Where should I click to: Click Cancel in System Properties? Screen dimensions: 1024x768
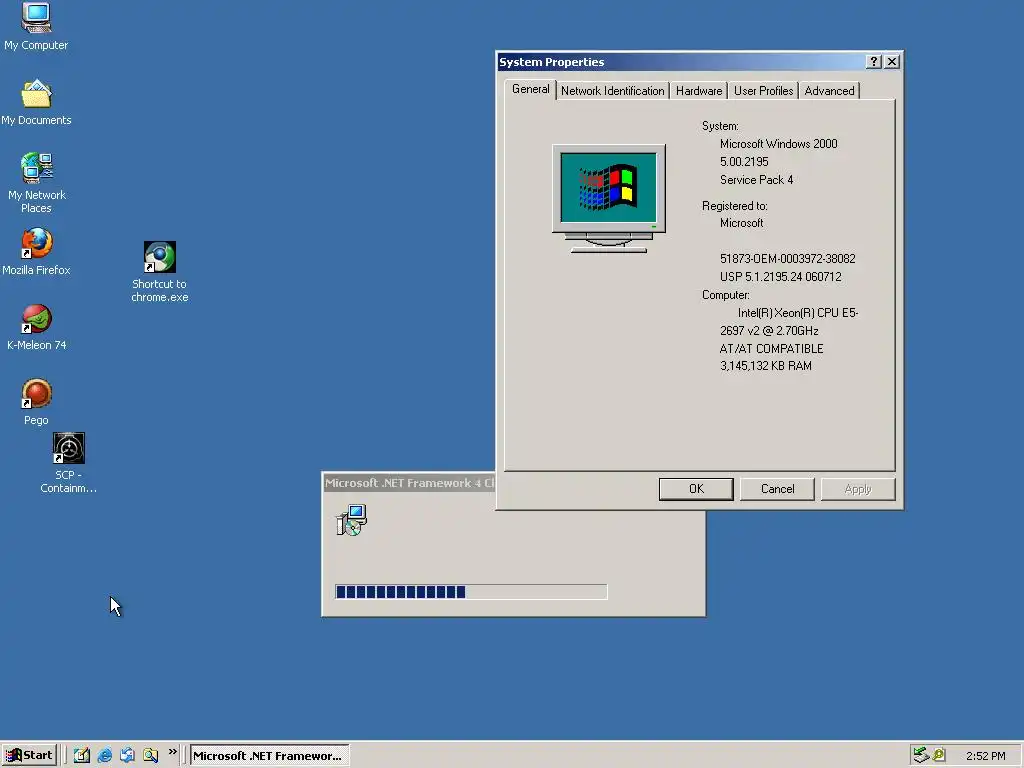777,489
